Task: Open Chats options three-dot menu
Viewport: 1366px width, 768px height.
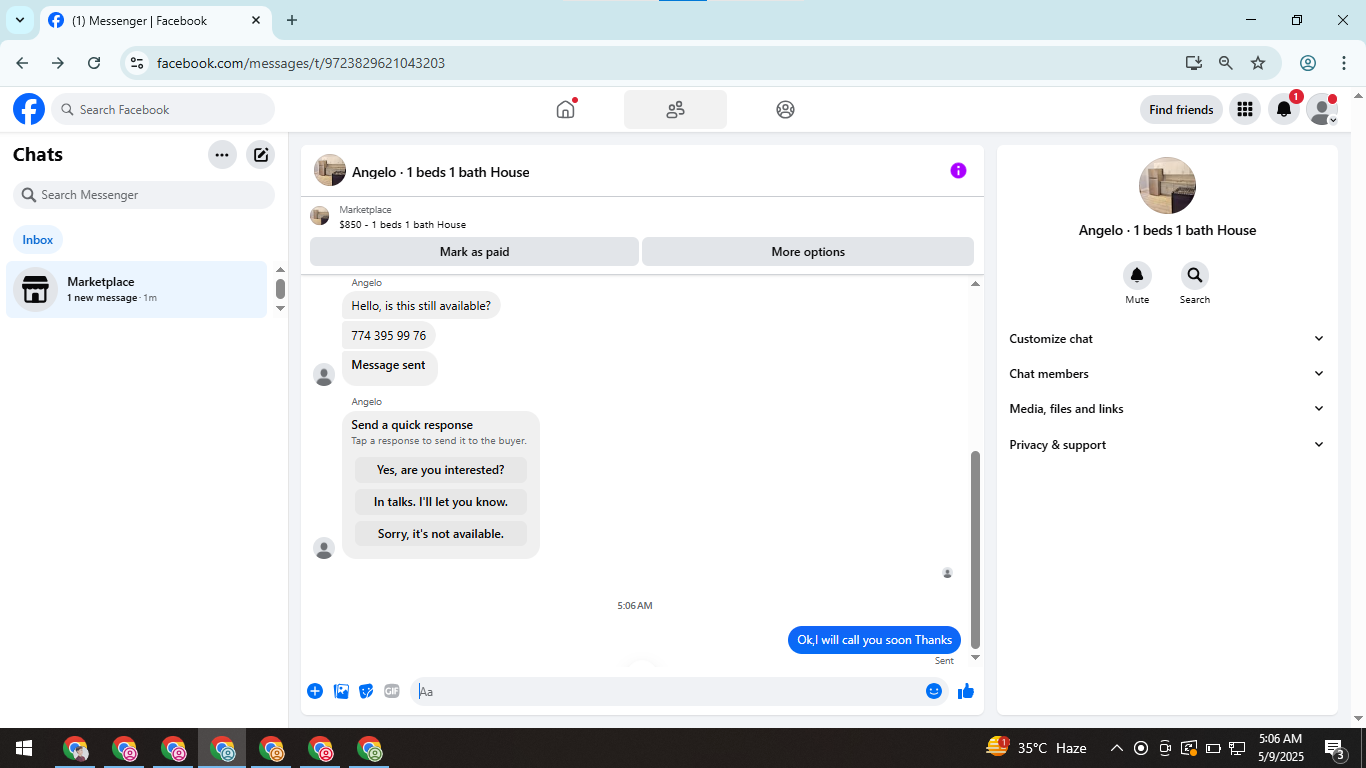Action: [x=222, y=155]
